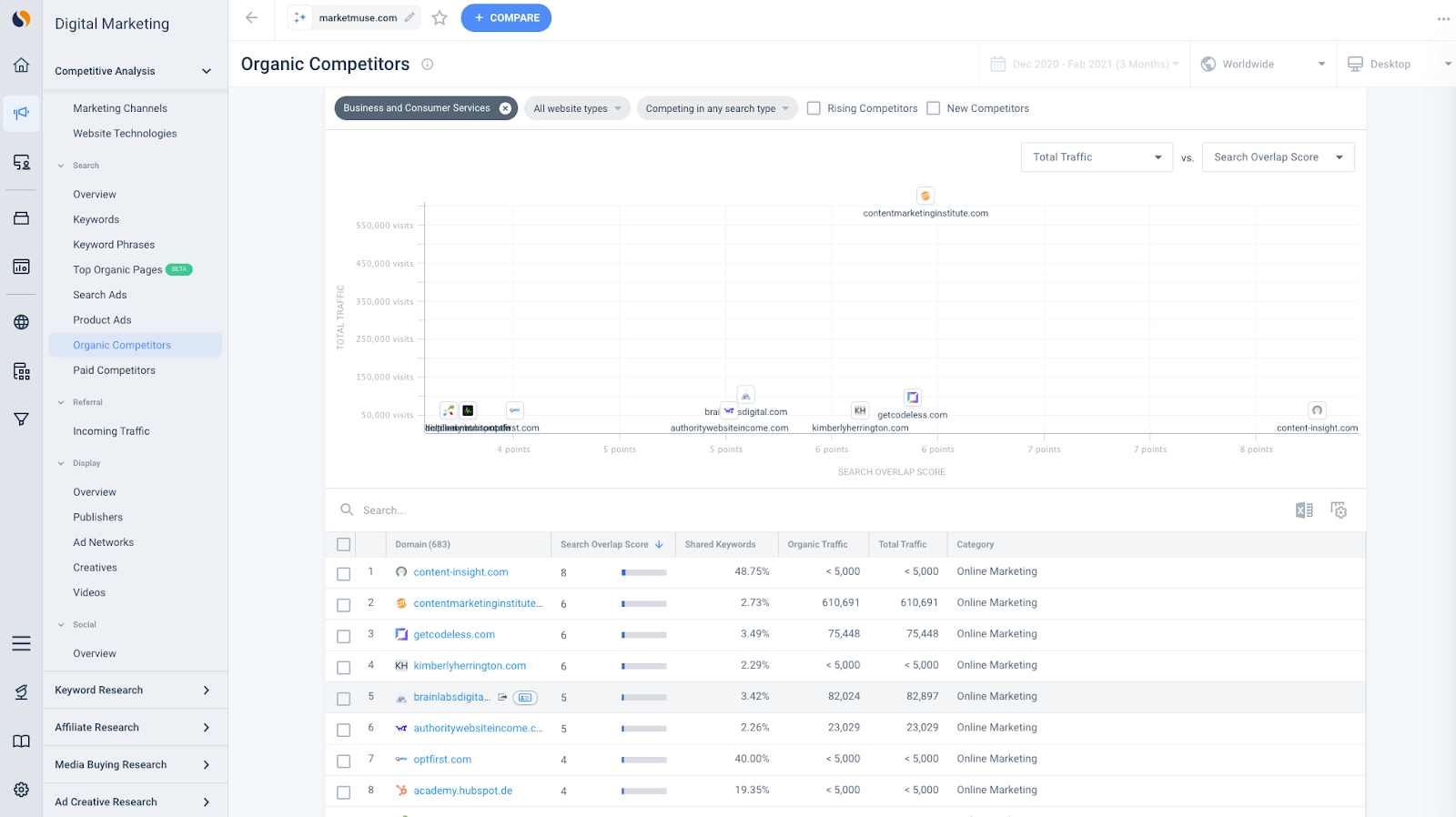The width and height of the screenshot is (1456, 817).
Task: Sort by Organic Traffic column header
Action: point(817,544)
